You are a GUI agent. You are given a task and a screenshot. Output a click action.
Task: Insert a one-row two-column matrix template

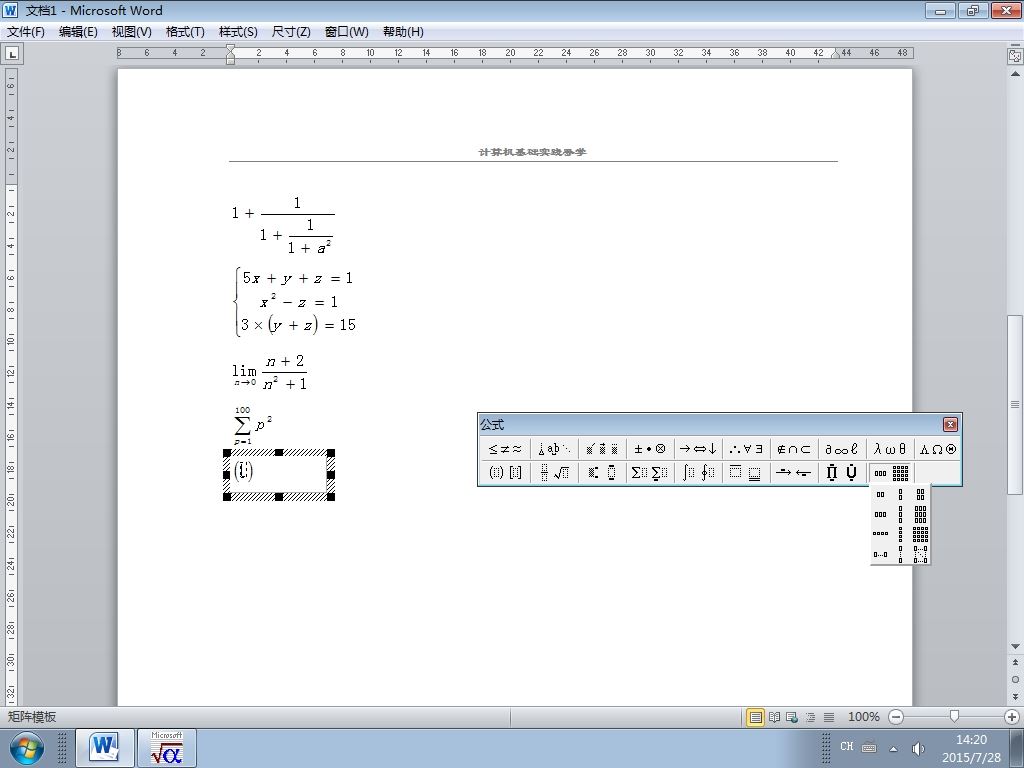tap(880, 495)
